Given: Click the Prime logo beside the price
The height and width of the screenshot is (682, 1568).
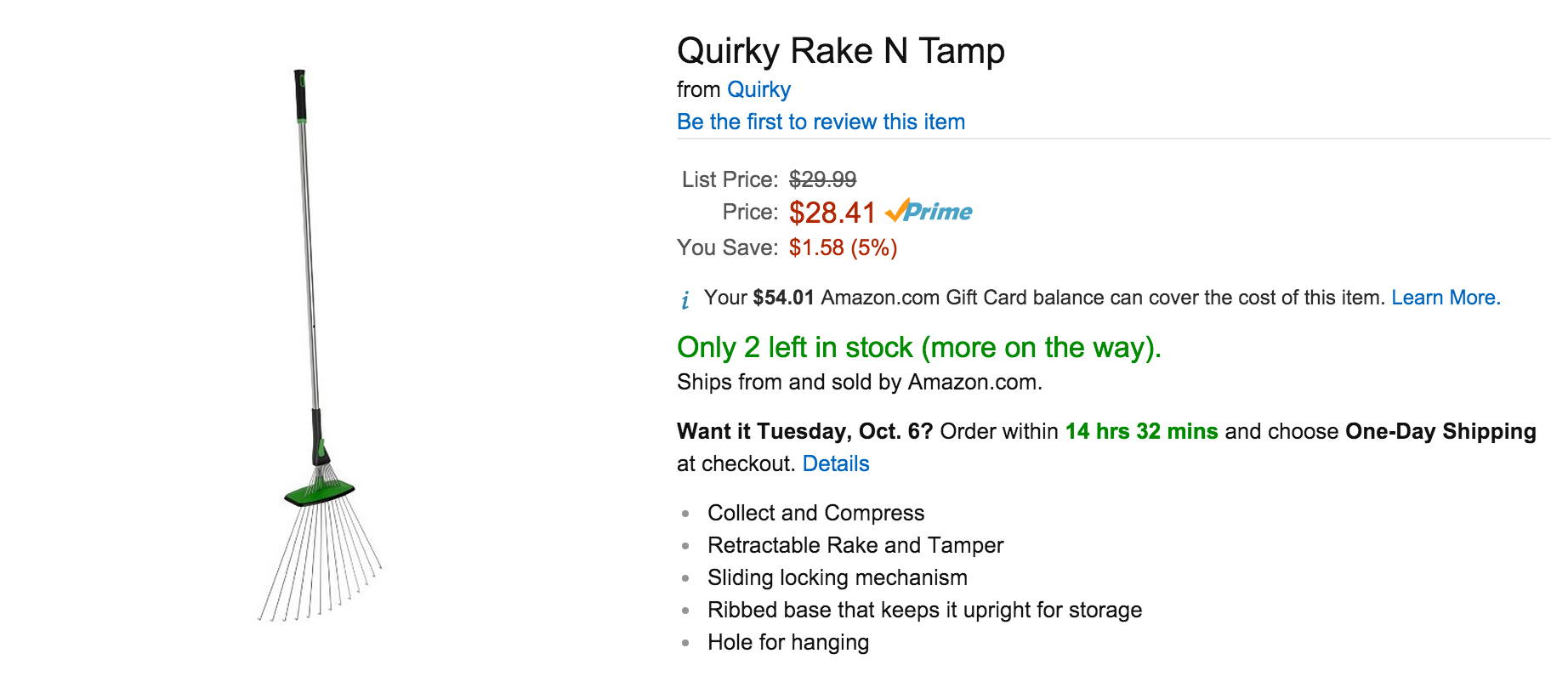Looking at the screenshot, I should [929, 212].
